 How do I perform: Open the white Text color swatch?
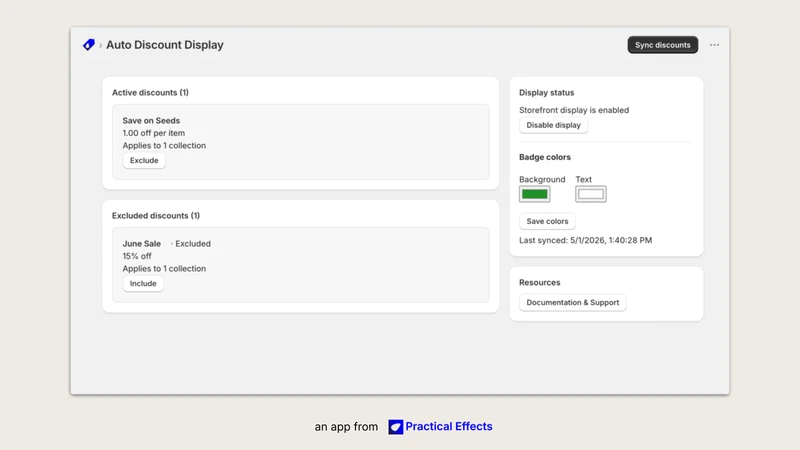[x=591, y=194]
